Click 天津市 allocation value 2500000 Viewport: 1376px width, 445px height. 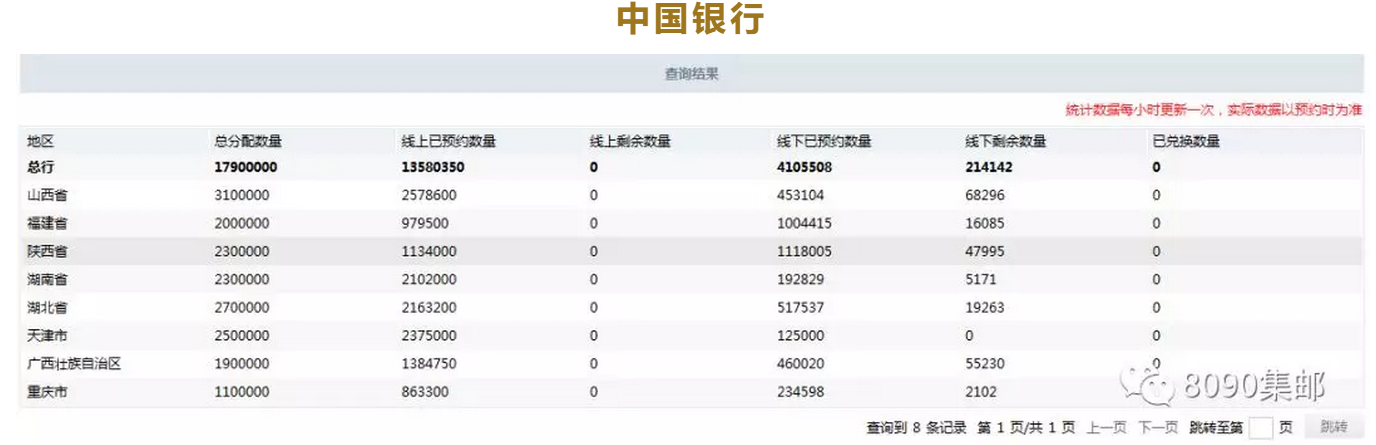(x=242, y=335)
